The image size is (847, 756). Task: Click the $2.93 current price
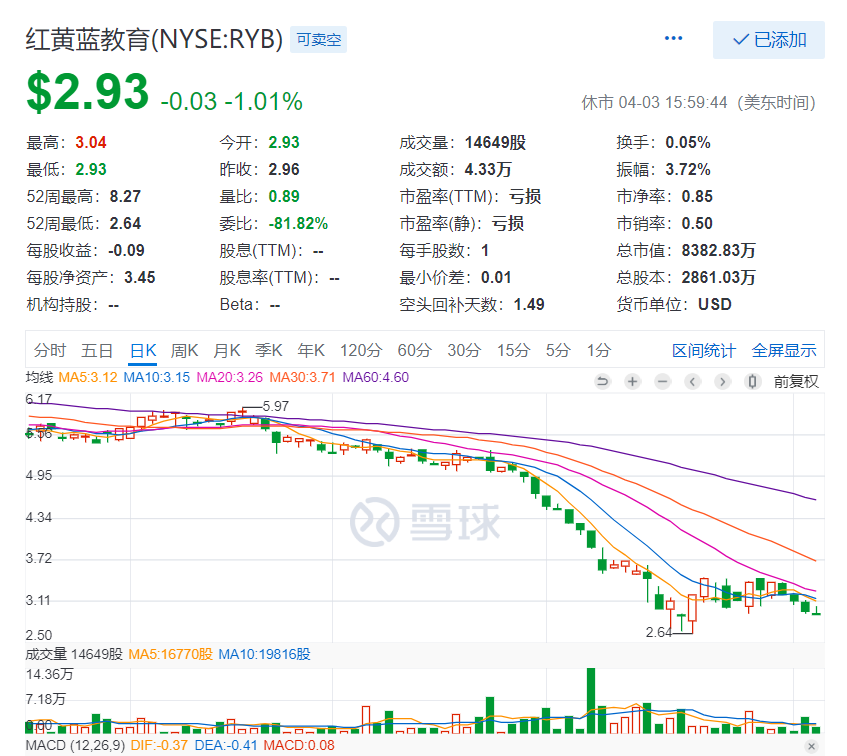click(x=88, y=92)
